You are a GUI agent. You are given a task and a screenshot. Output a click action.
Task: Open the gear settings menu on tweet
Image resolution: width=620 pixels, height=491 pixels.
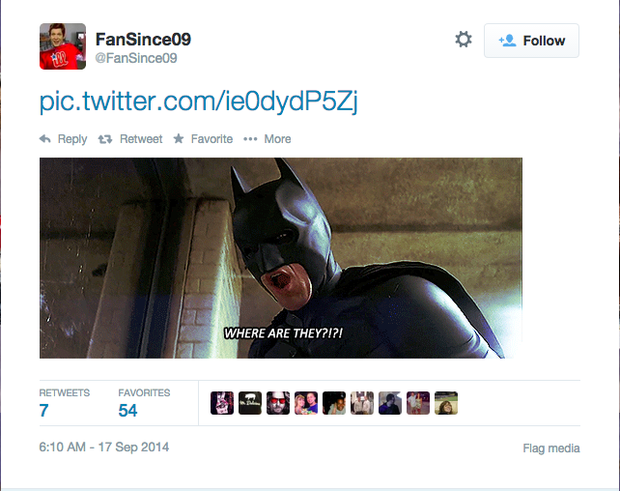pyautogui.click(x=463, y=39)
